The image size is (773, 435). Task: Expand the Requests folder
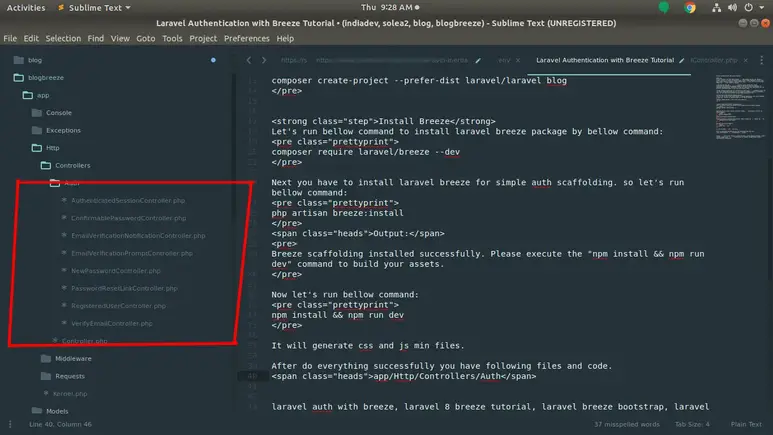click(x=45, y=376)
